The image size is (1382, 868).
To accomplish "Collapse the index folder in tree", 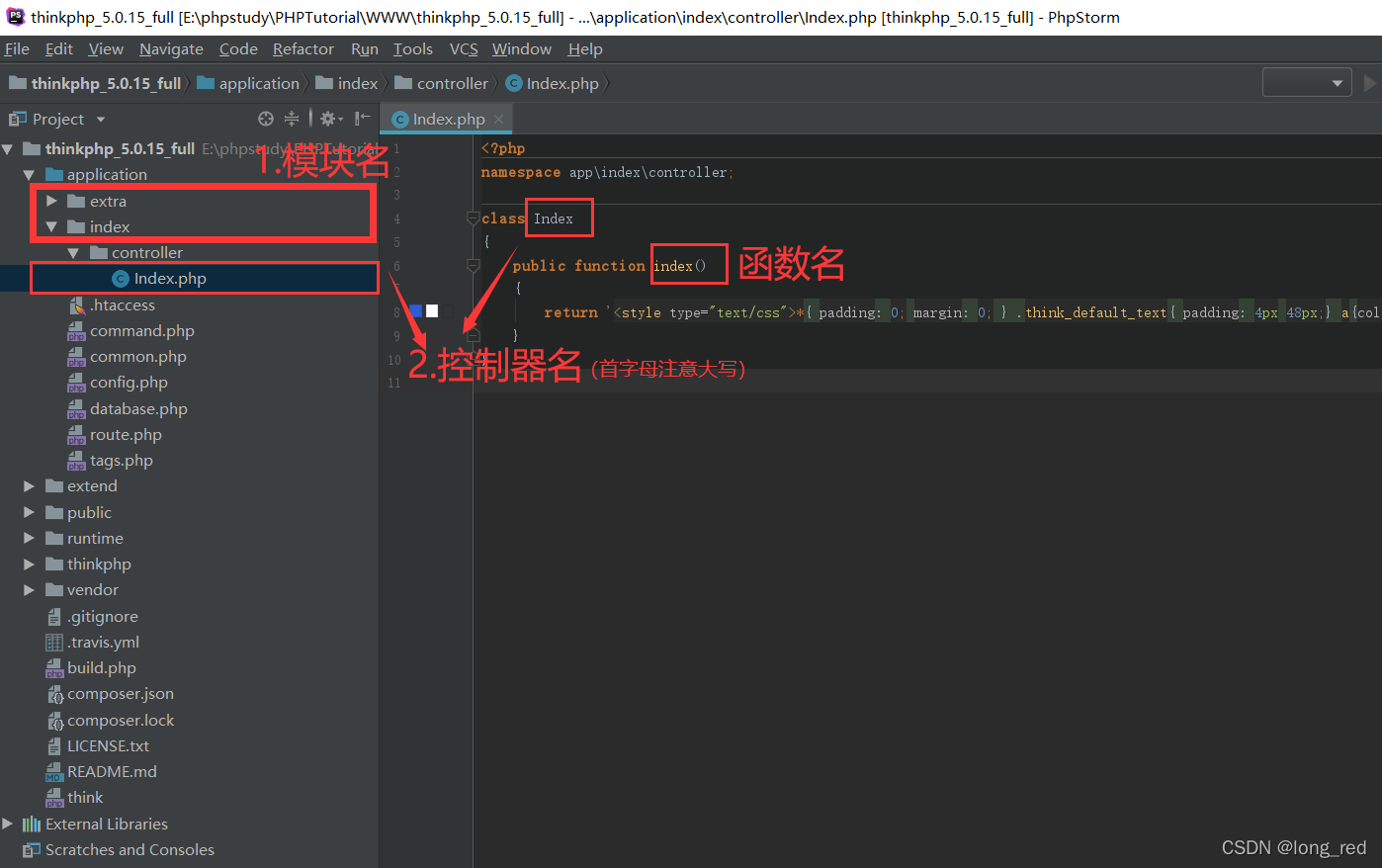I will pos(51,227).
